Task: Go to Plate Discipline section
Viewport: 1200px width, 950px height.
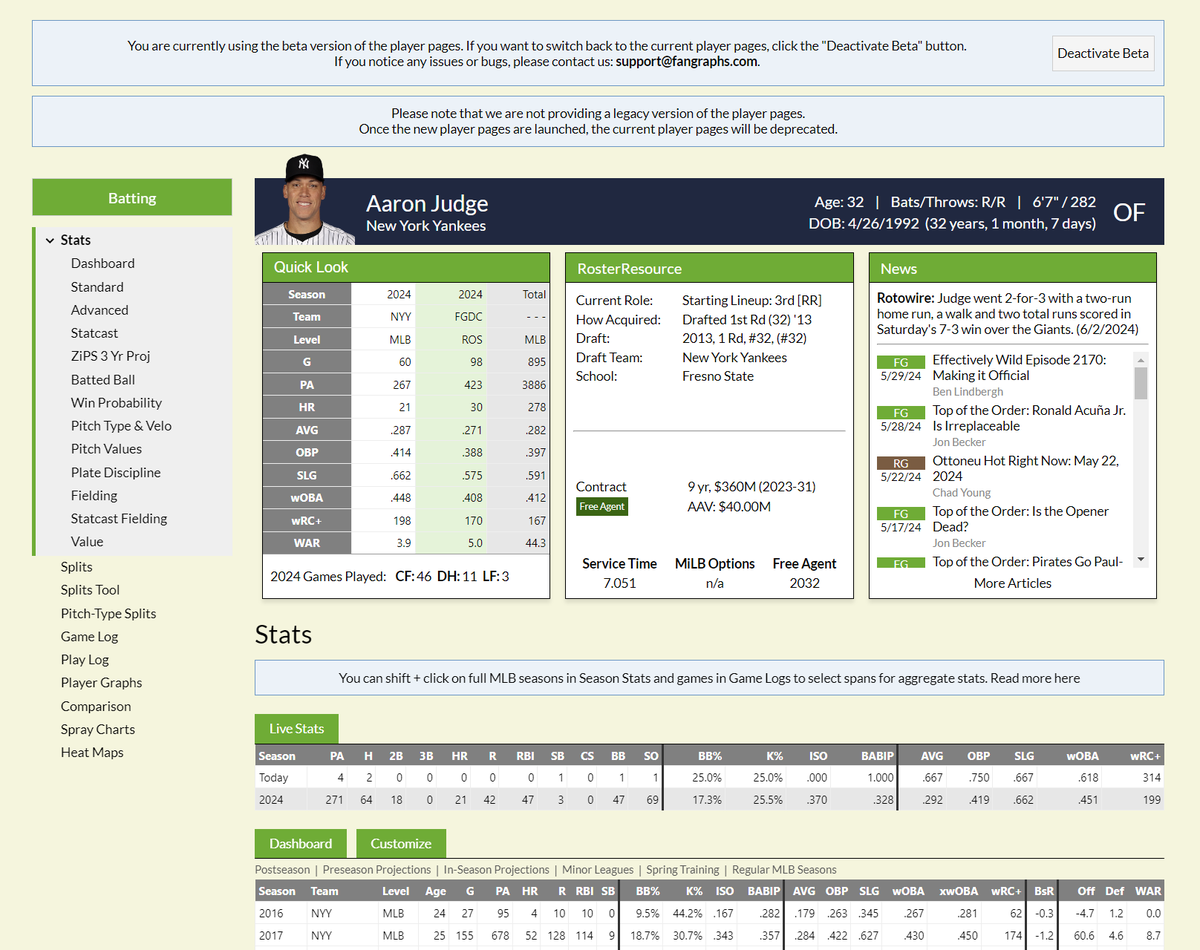Action: click(x=116, y=472)
